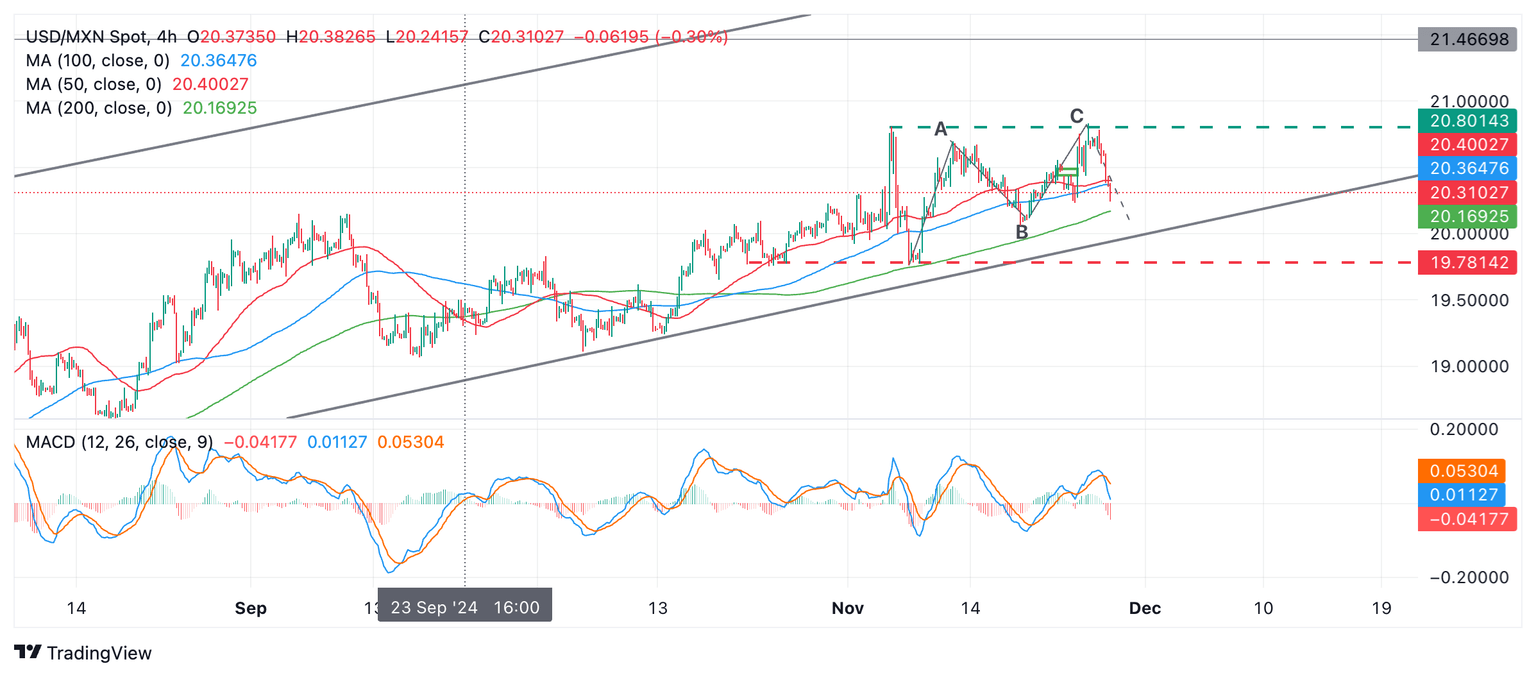Select the MA (100, close, 0) legend
Viewport: 1536px width, 677px height.
(x=97, y=61)
